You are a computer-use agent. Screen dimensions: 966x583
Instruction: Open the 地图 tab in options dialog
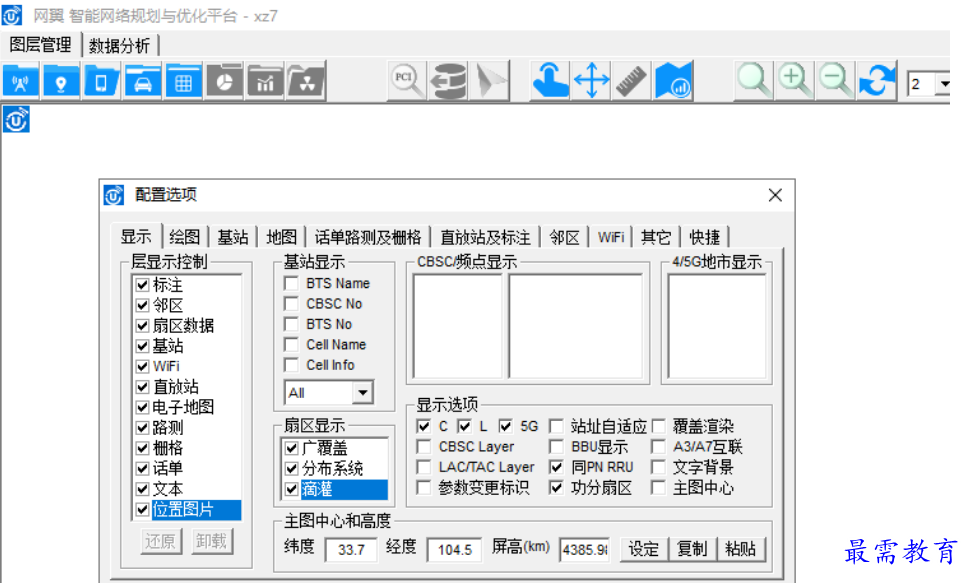click(x=282, y=237)
